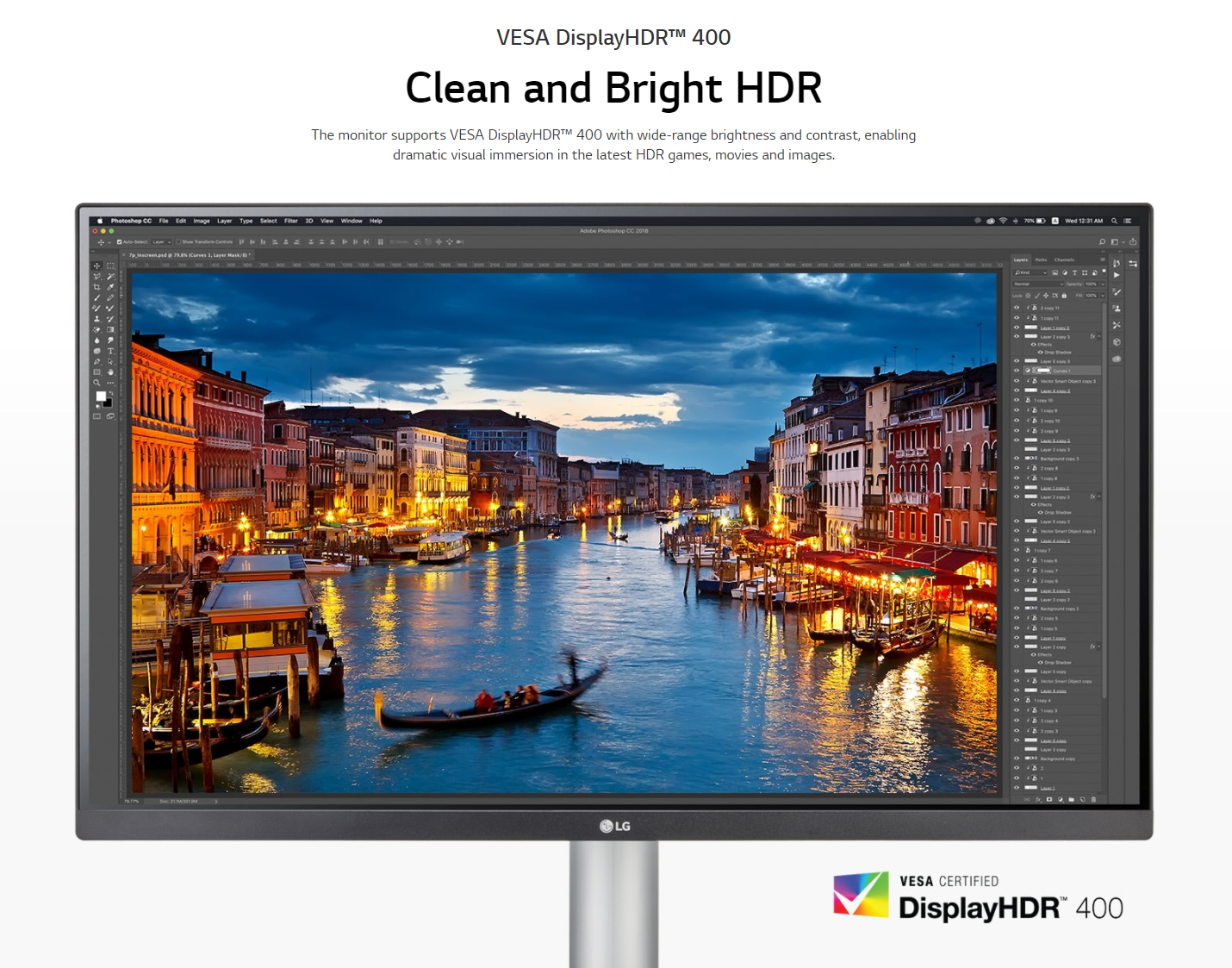Click the trash icon to delete layer
1232x968 pixels.
pyautogui.click(x=1093, y=799)
